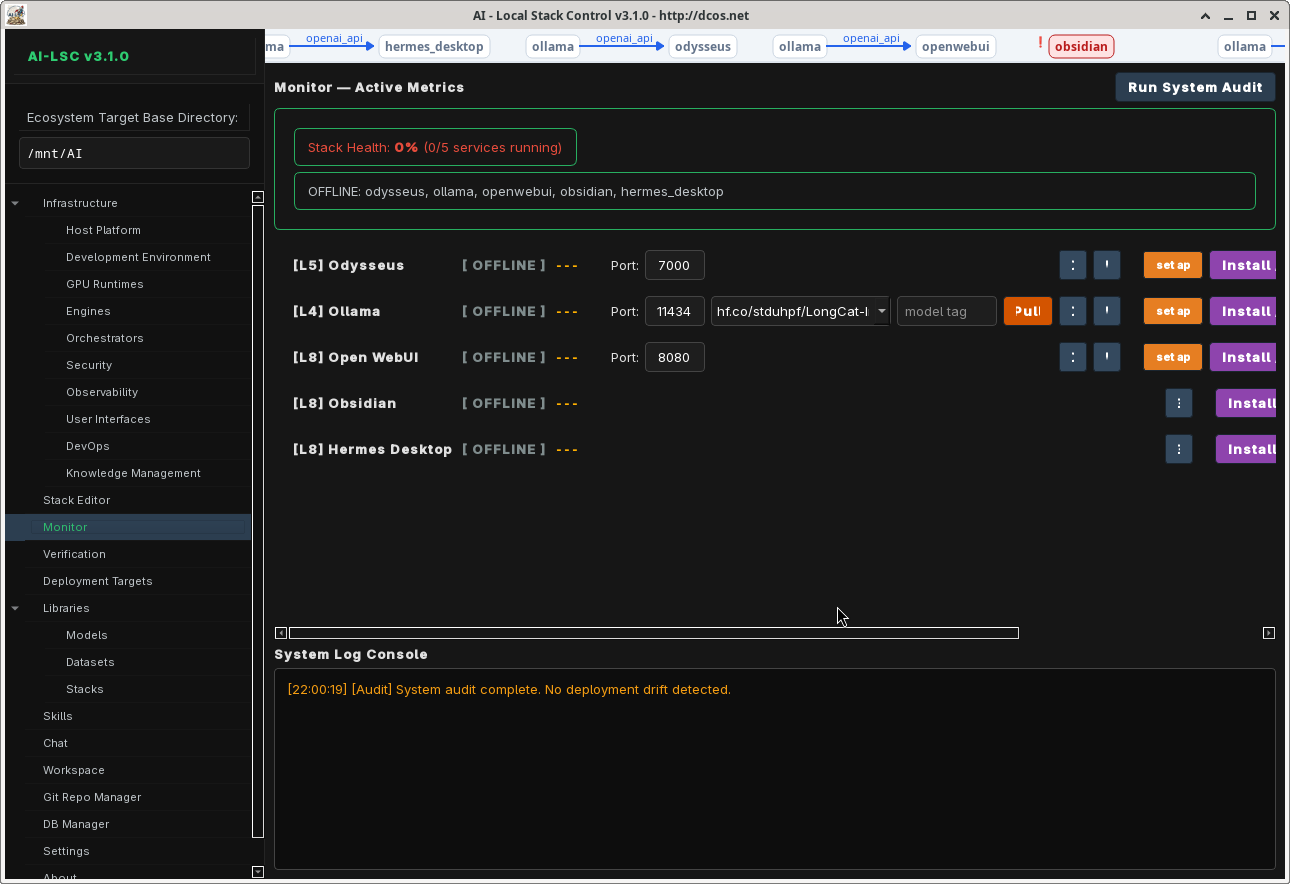Click the odysseus pipeline node

point(703,46)
